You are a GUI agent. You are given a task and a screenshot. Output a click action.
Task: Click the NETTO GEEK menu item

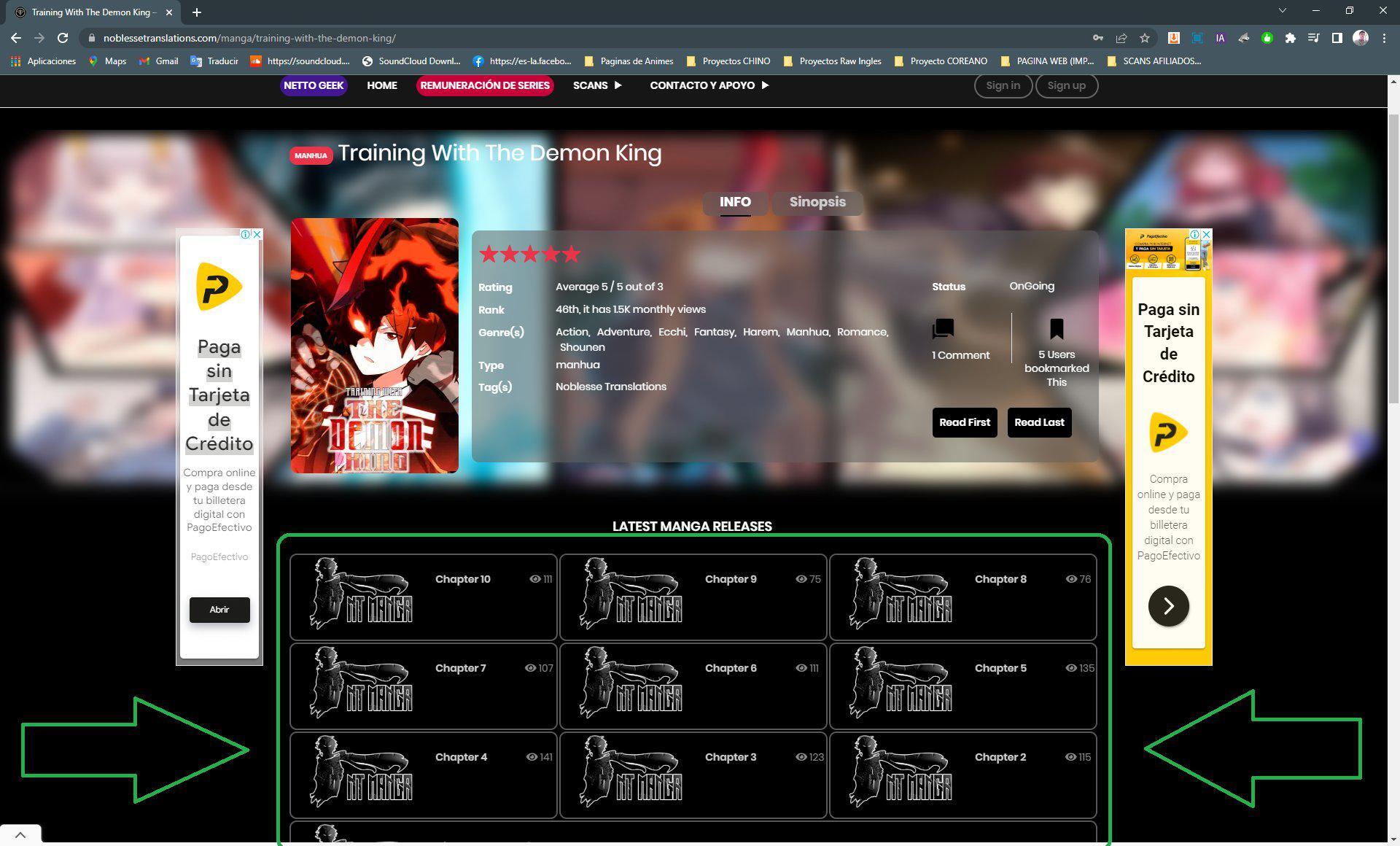click(314, 85)
